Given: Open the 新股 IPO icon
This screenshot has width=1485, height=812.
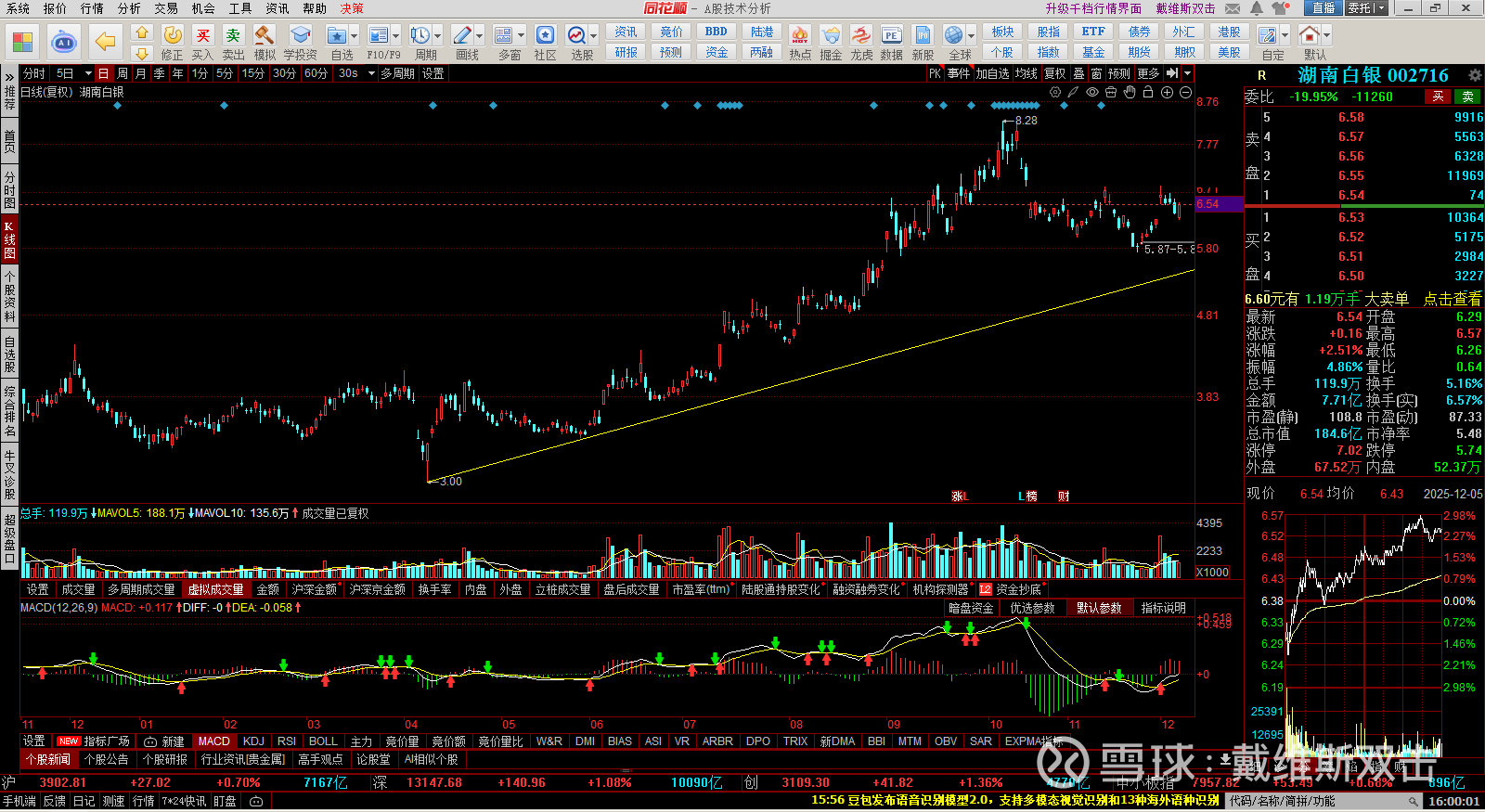Looking at the screenshot, I should pyautogui.click(x=923, y=37).
